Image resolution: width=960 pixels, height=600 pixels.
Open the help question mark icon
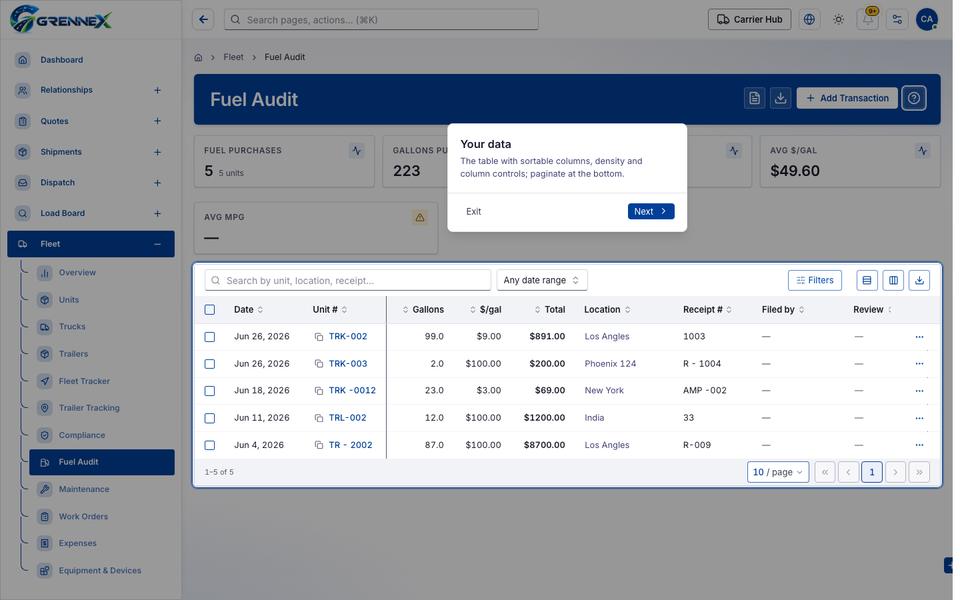point(913,98)
